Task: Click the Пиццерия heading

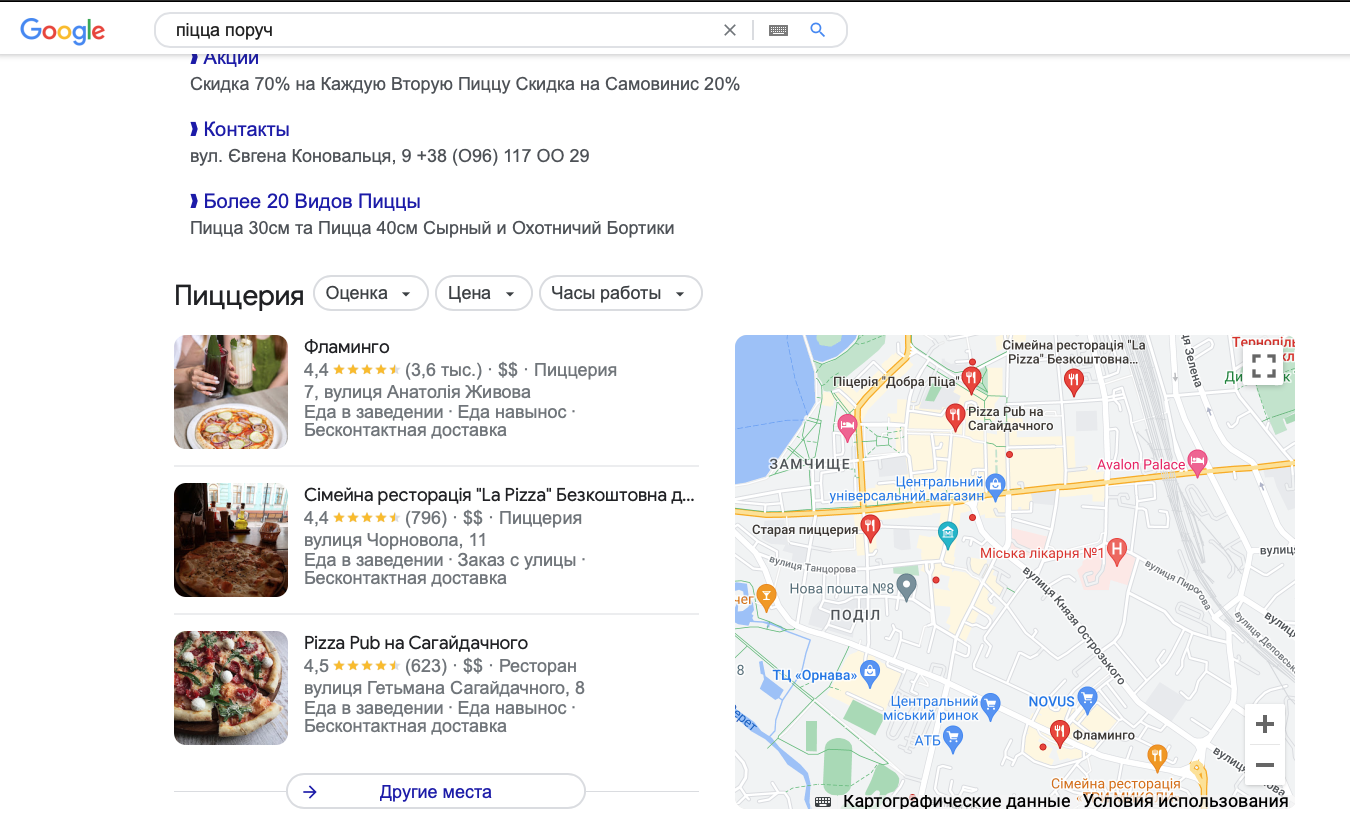Action: point(239,295)
